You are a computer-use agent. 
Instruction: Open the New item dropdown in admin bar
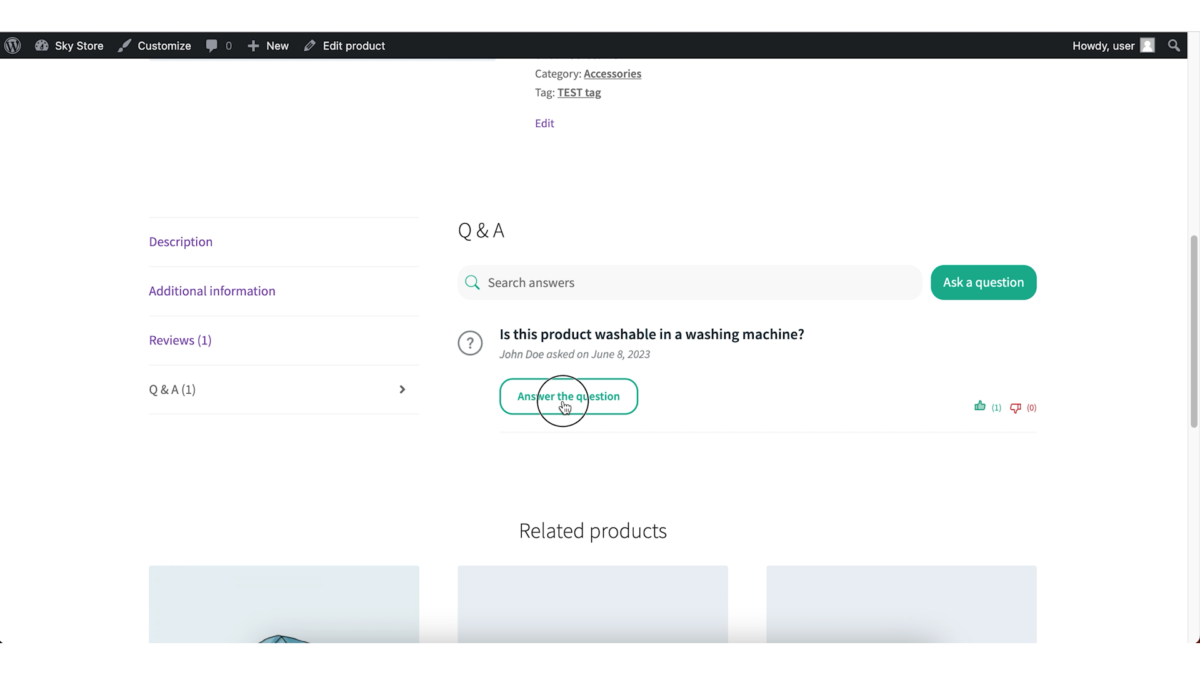point(268,45)
